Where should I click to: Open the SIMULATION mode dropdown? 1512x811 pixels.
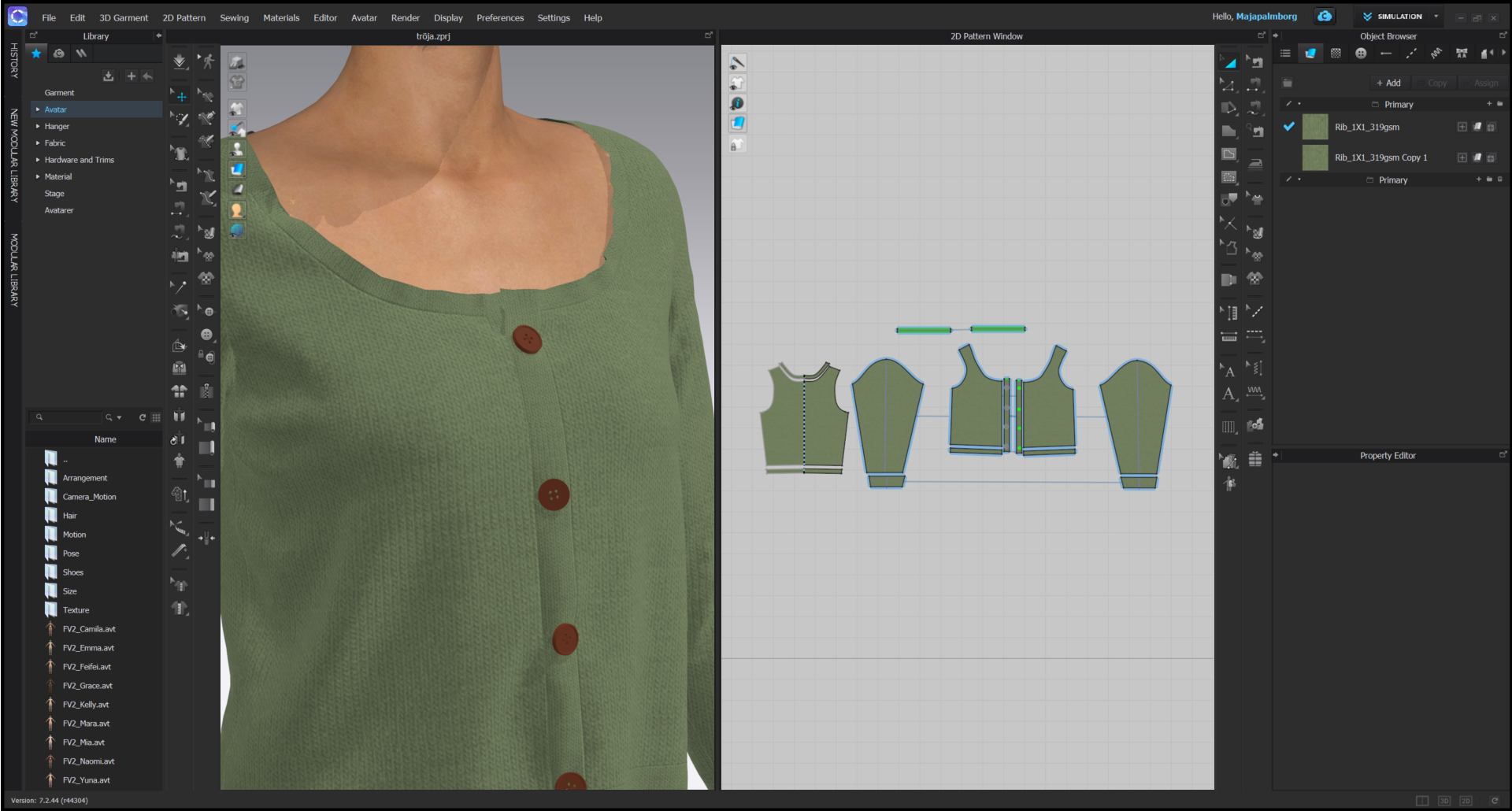tap(1436, 17)
